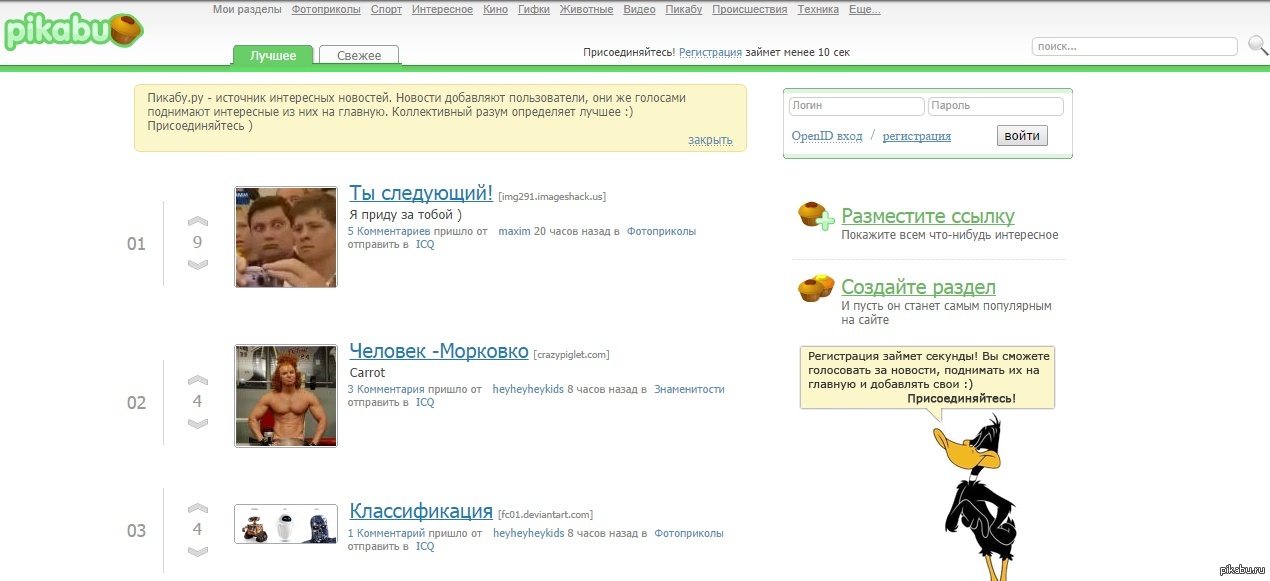Click source label [crazypiglet.com]
Screen dimensions: 1270x581
(x=571, y=355)
